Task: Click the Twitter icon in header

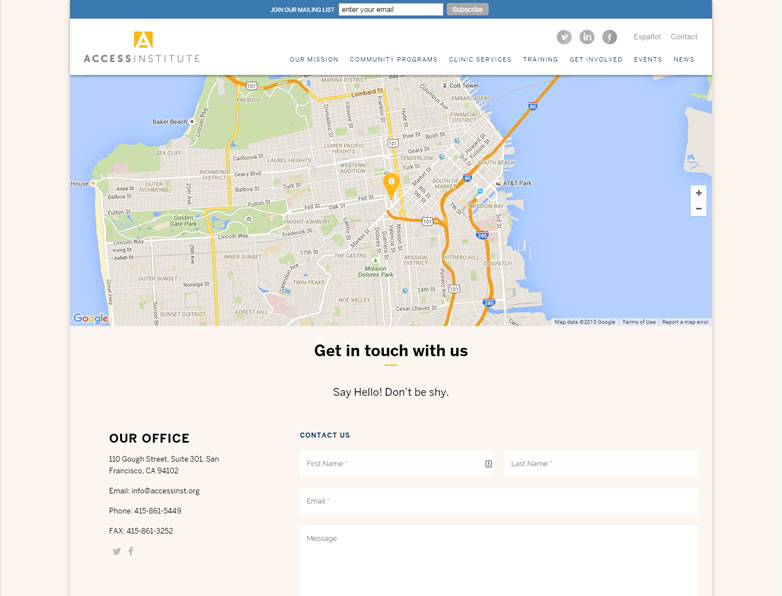Action: click(x=564, y=37)
